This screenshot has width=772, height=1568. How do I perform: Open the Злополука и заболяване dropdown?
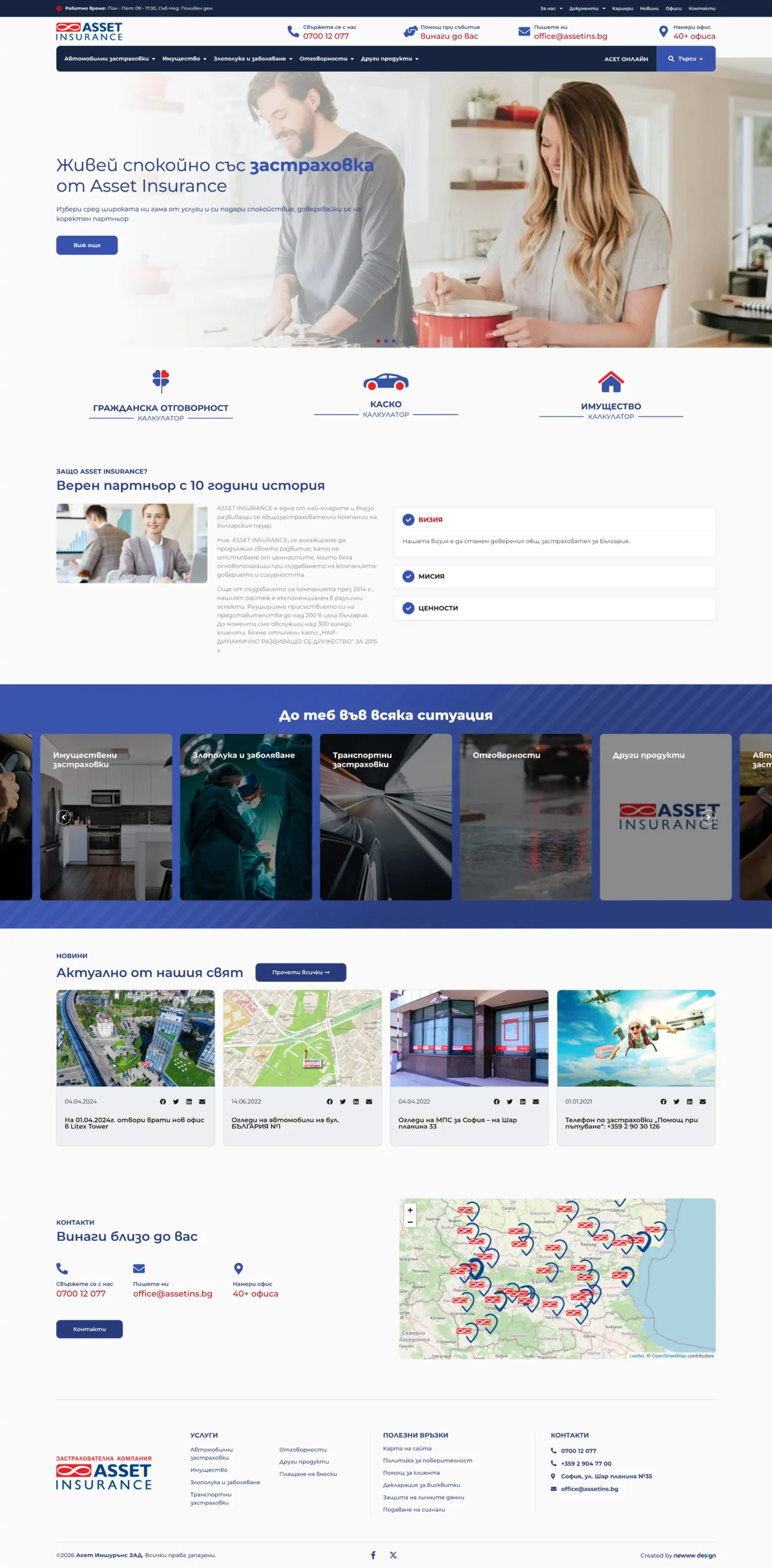click(x=253, y=59)
